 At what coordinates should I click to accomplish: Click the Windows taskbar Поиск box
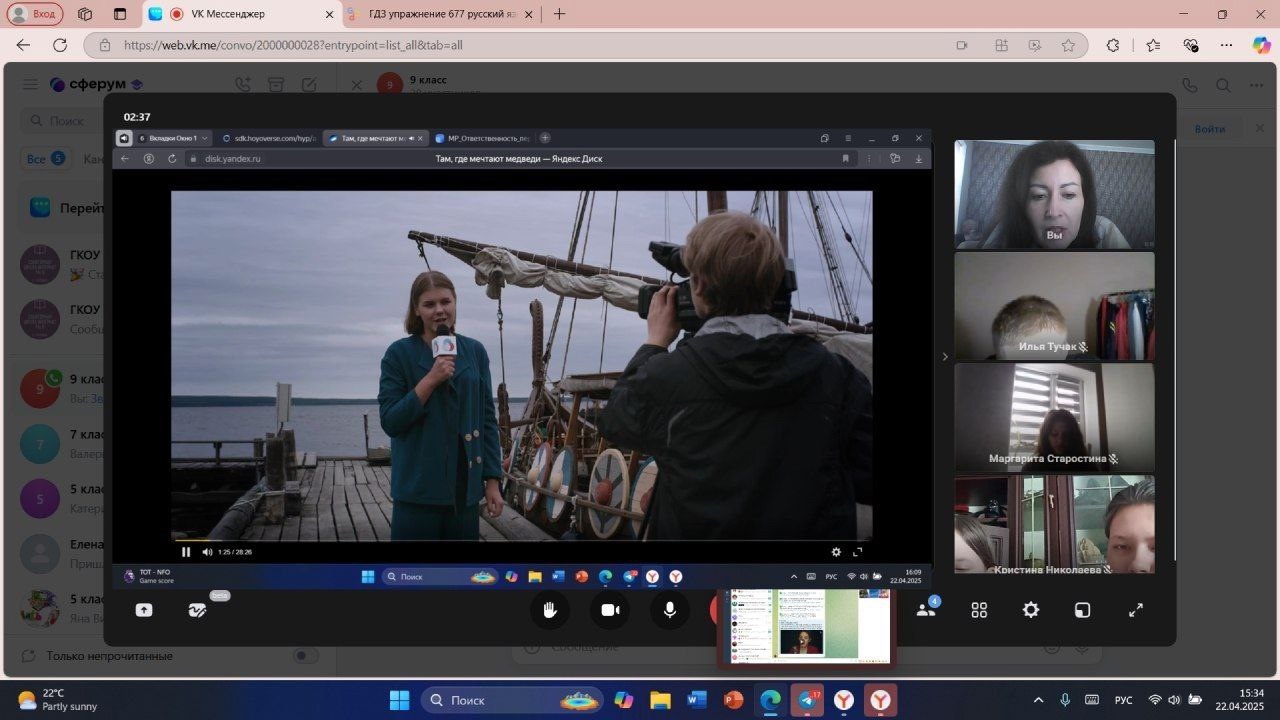click(511, 700)
